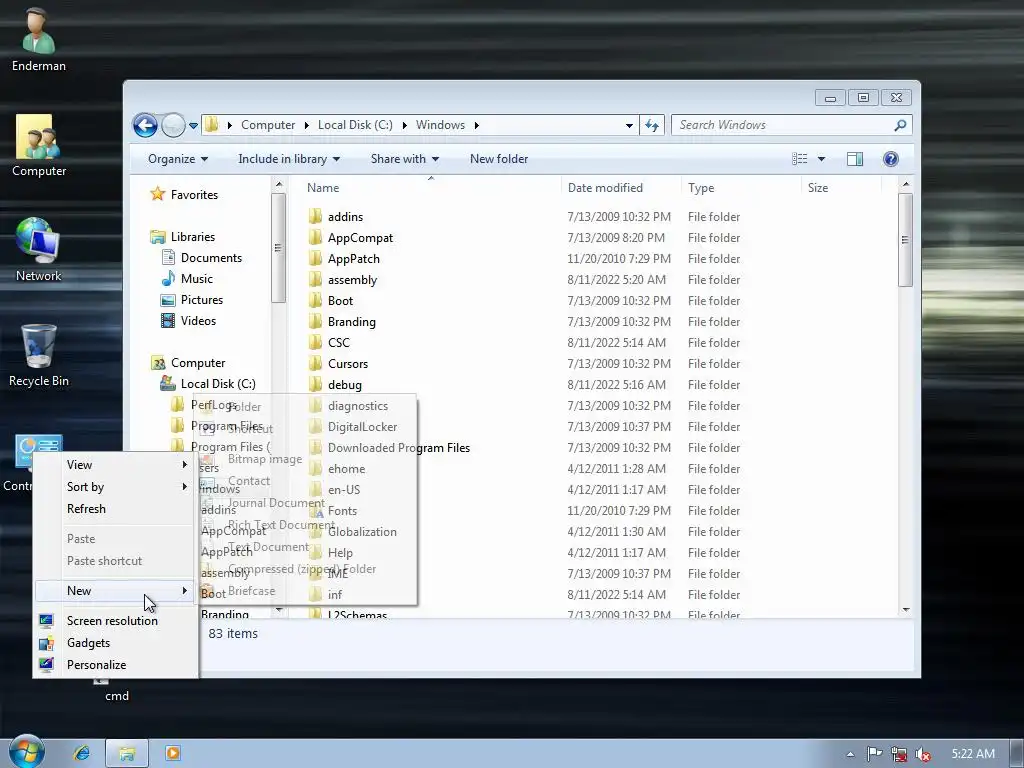Expand the arrow after Windows in breadcrumb
This screenshot has width=1024, height=768.
477,125
